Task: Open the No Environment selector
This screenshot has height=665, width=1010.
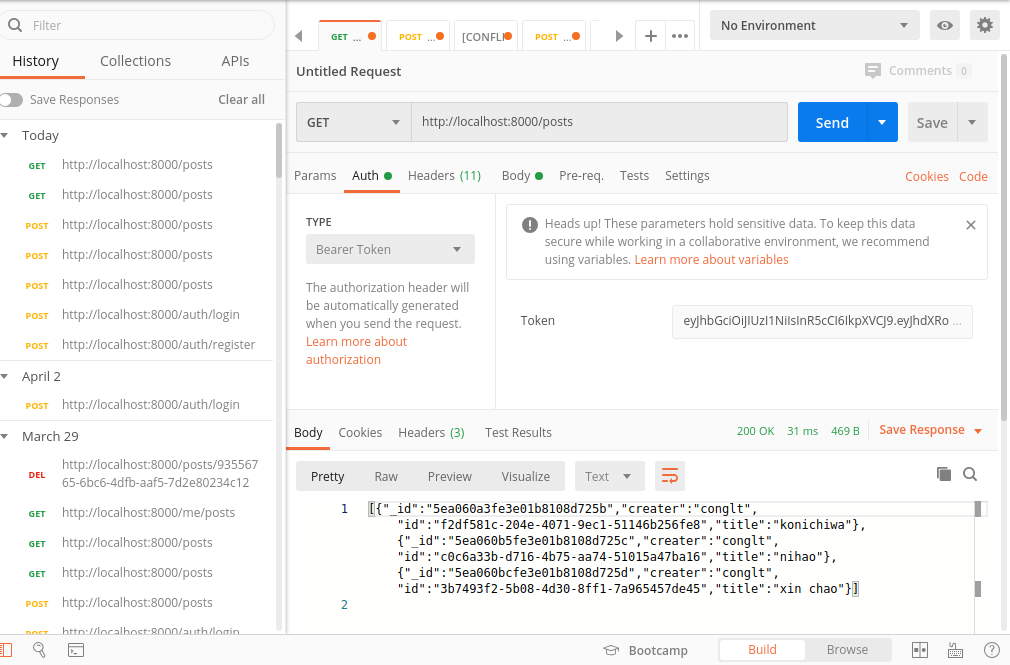Action: point(814,26)
